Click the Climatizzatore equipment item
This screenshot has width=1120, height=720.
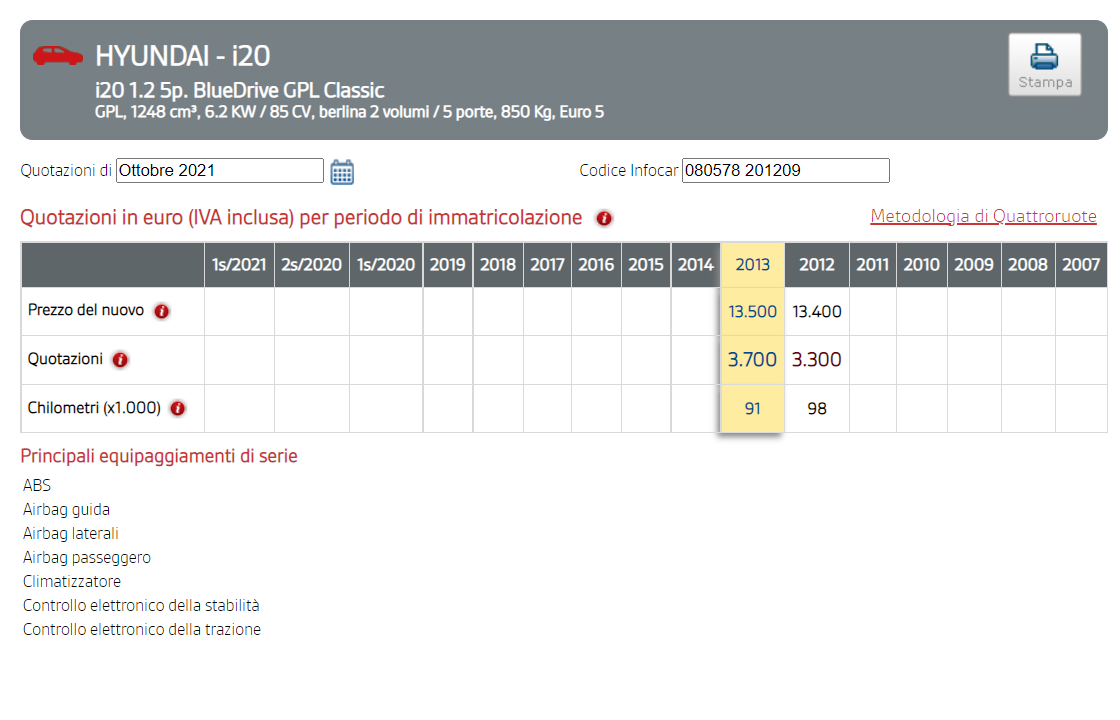(72, 581)
